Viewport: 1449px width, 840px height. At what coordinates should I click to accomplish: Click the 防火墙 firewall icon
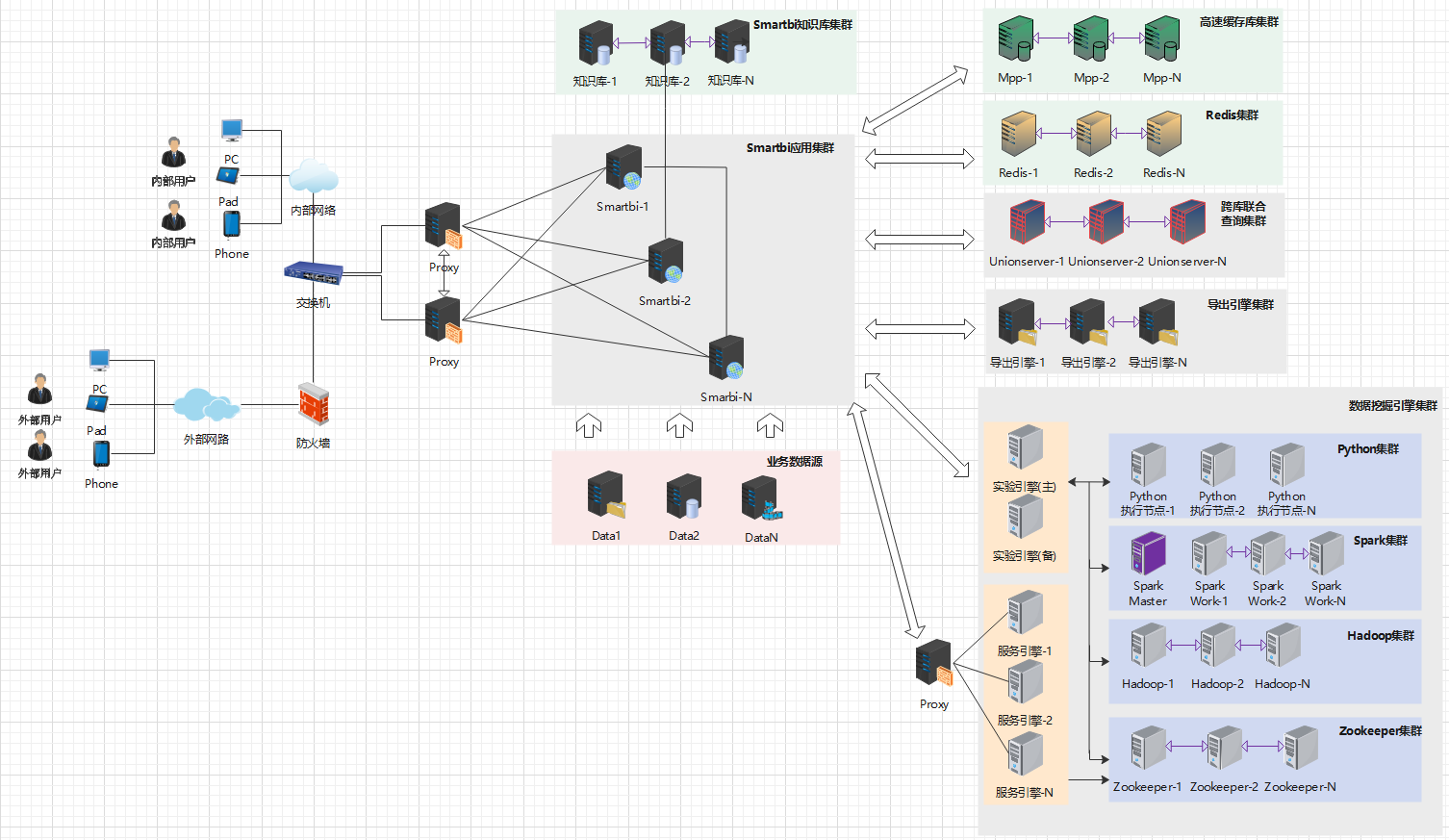(x=314, y=404)
